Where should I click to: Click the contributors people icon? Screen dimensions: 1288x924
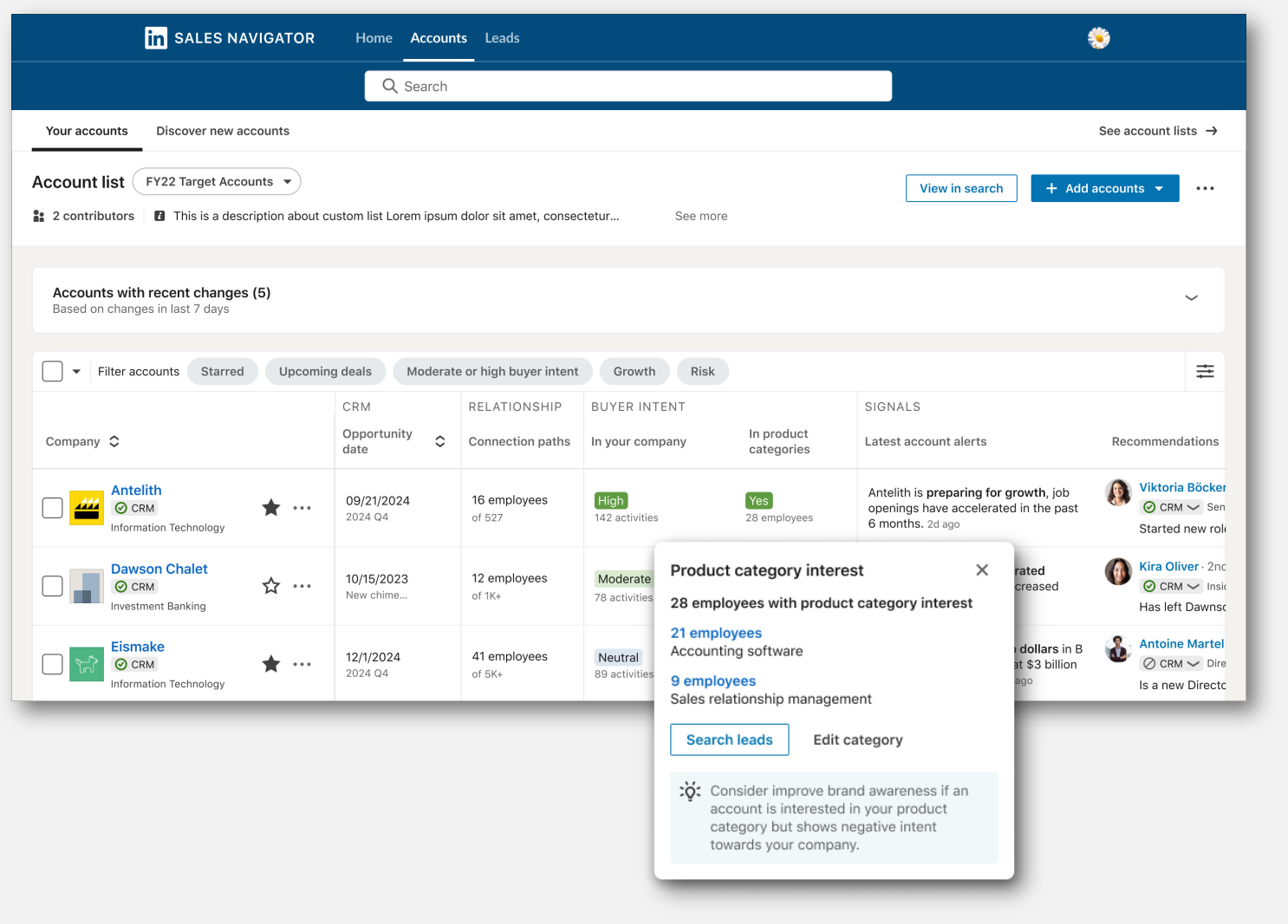coord(38,216)
